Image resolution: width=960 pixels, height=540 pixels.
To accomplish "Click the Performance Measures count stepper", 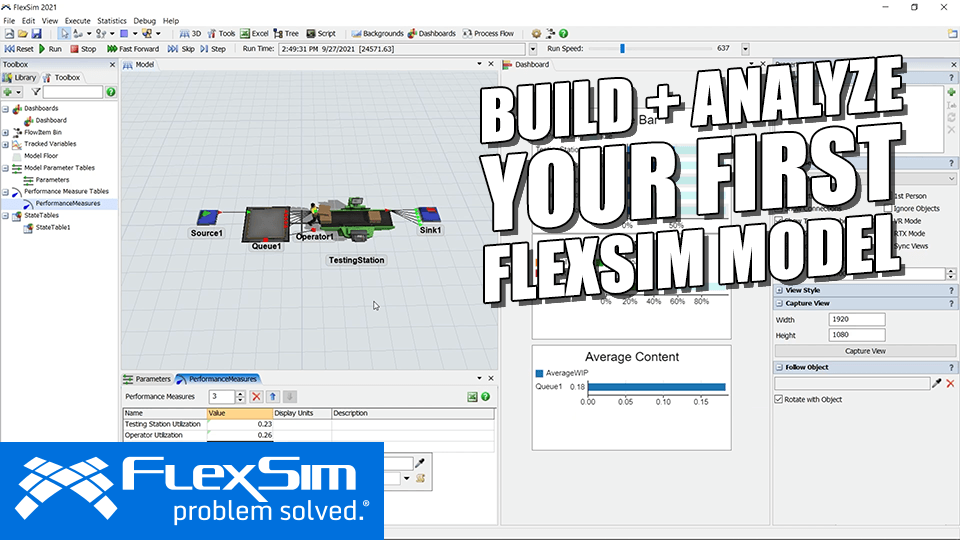I will (240, 397).
